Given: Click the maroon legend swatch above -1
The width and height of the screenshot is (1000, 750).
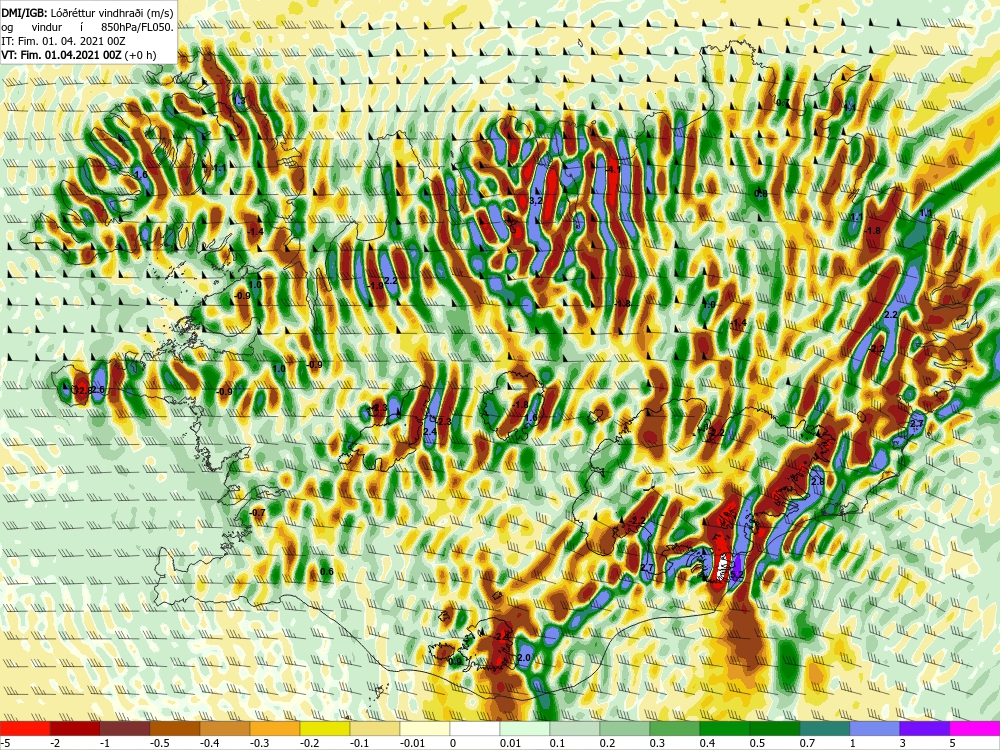Looking at the screenshot, I should (x=125, y=728).
